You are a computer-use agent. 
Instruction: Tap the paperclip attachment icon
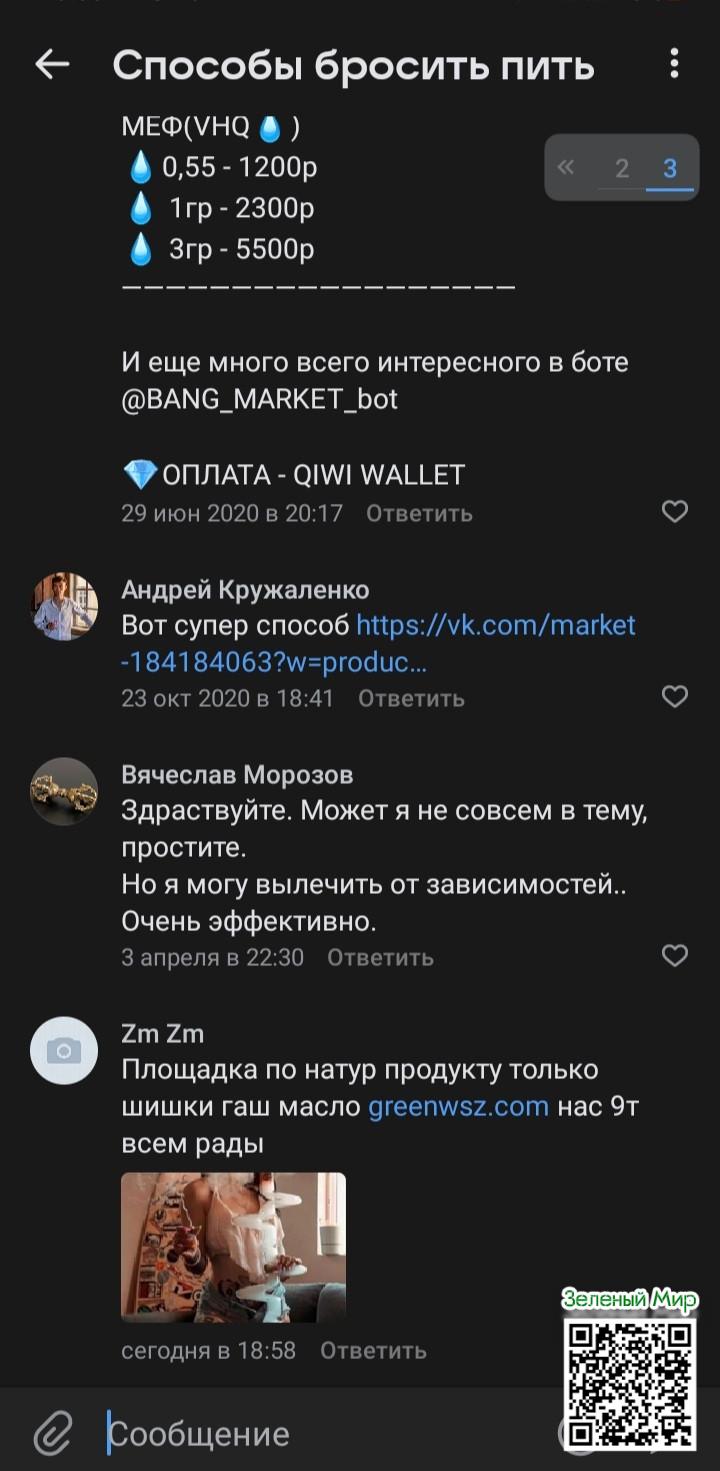[52, 1434]
